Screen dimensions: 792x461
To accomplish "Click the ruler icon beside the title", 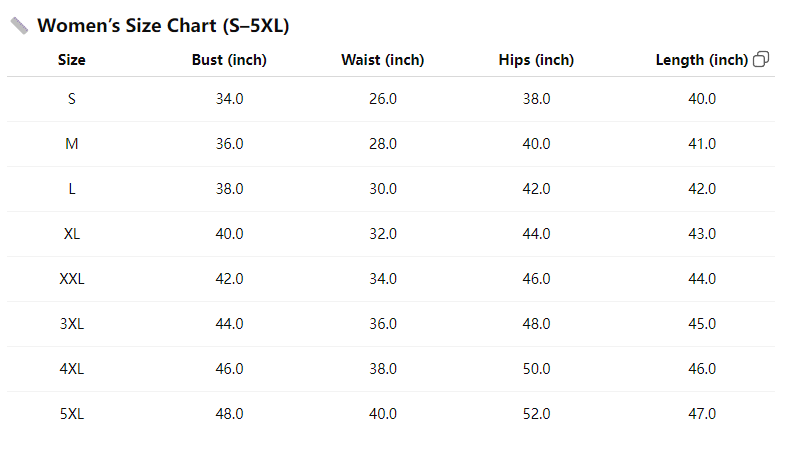I will 19,26.
